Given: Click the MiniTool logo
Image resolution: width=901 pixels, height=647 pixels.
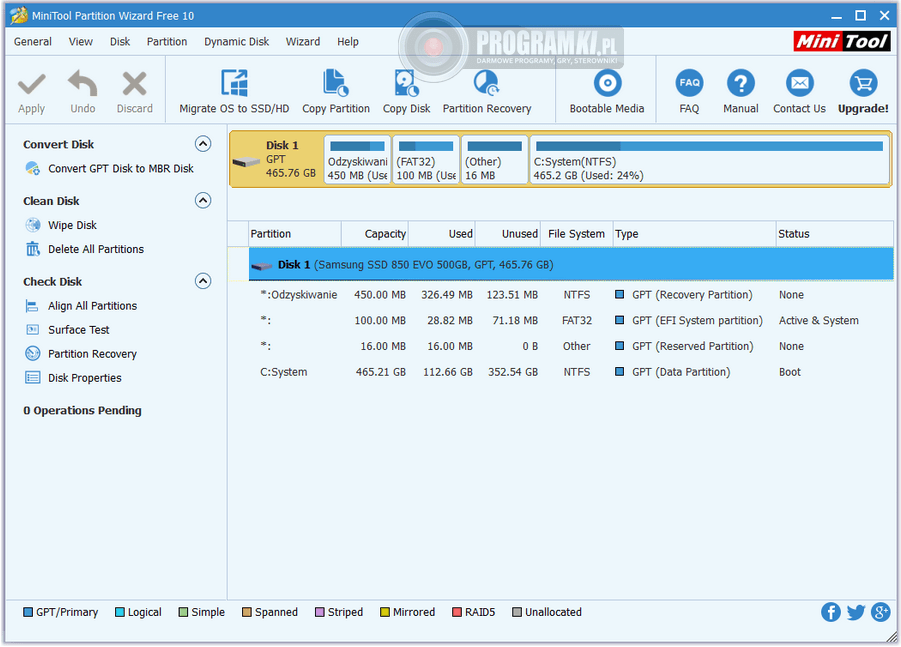Looking at the screenshot, I should click(x=842, y=41).
